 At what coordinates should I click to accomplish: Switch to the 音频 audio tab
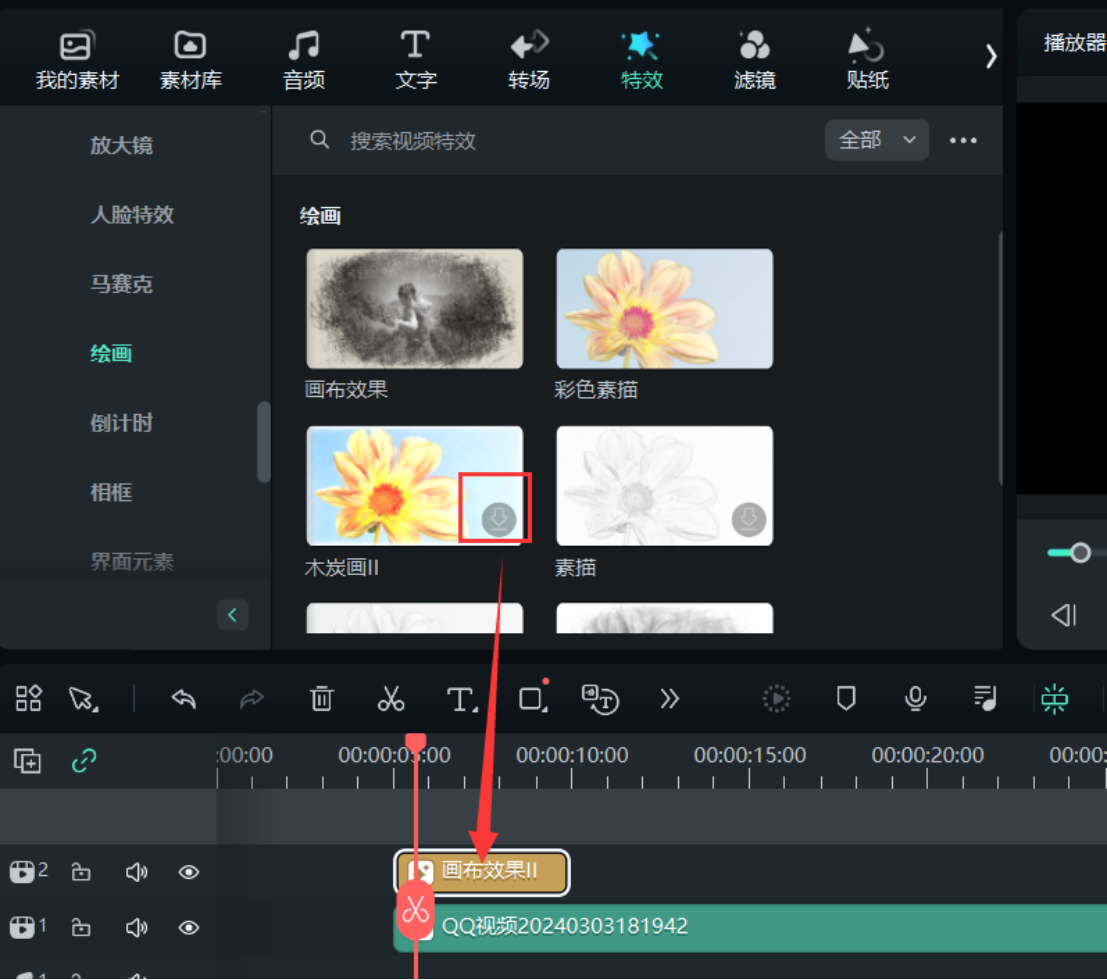point(304,61)
